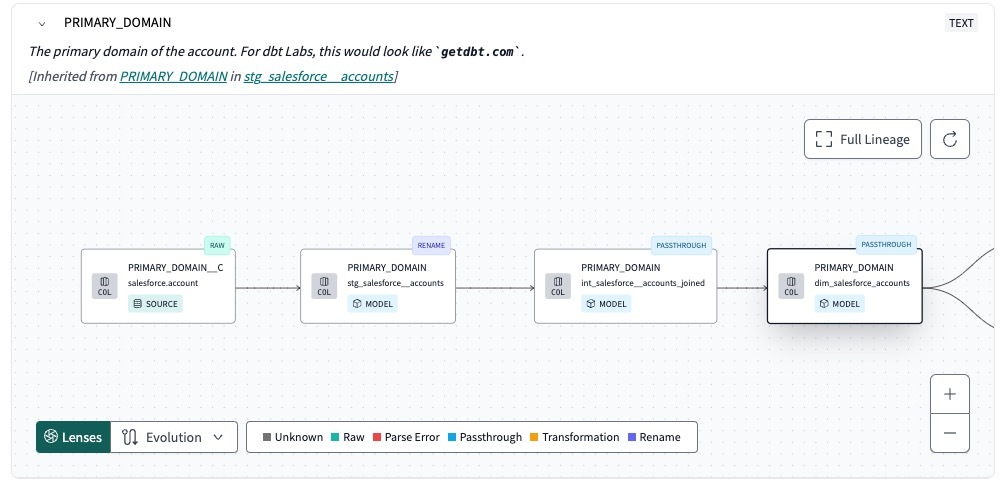Image resolution: width=1008 pixels, height=485 pixels.
Task: Click the RAW tag on source node
Action: click(x=217, y=244)
